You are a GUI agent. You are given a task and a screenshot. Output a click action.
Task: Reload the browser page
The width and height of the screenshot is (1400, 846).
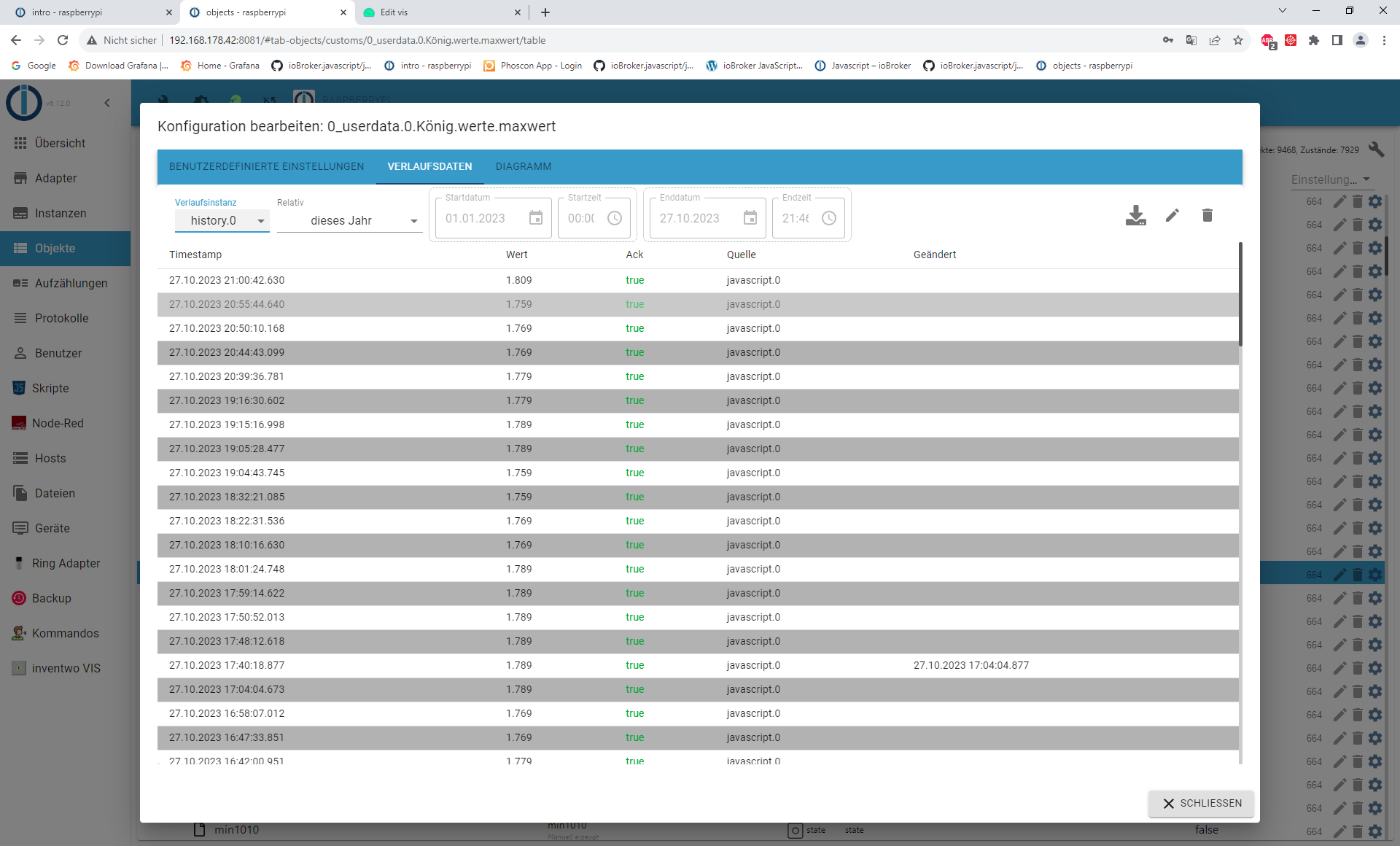click(x=63, y=40)
